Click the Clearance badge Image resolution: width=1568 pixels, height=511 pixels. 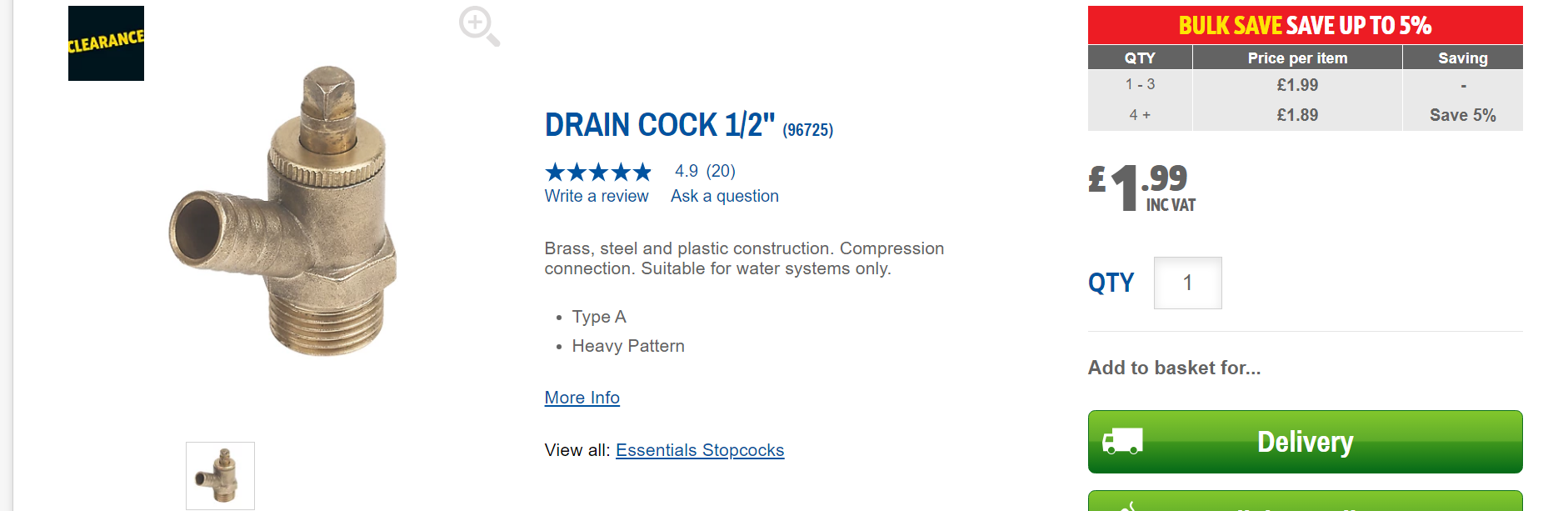106,43
